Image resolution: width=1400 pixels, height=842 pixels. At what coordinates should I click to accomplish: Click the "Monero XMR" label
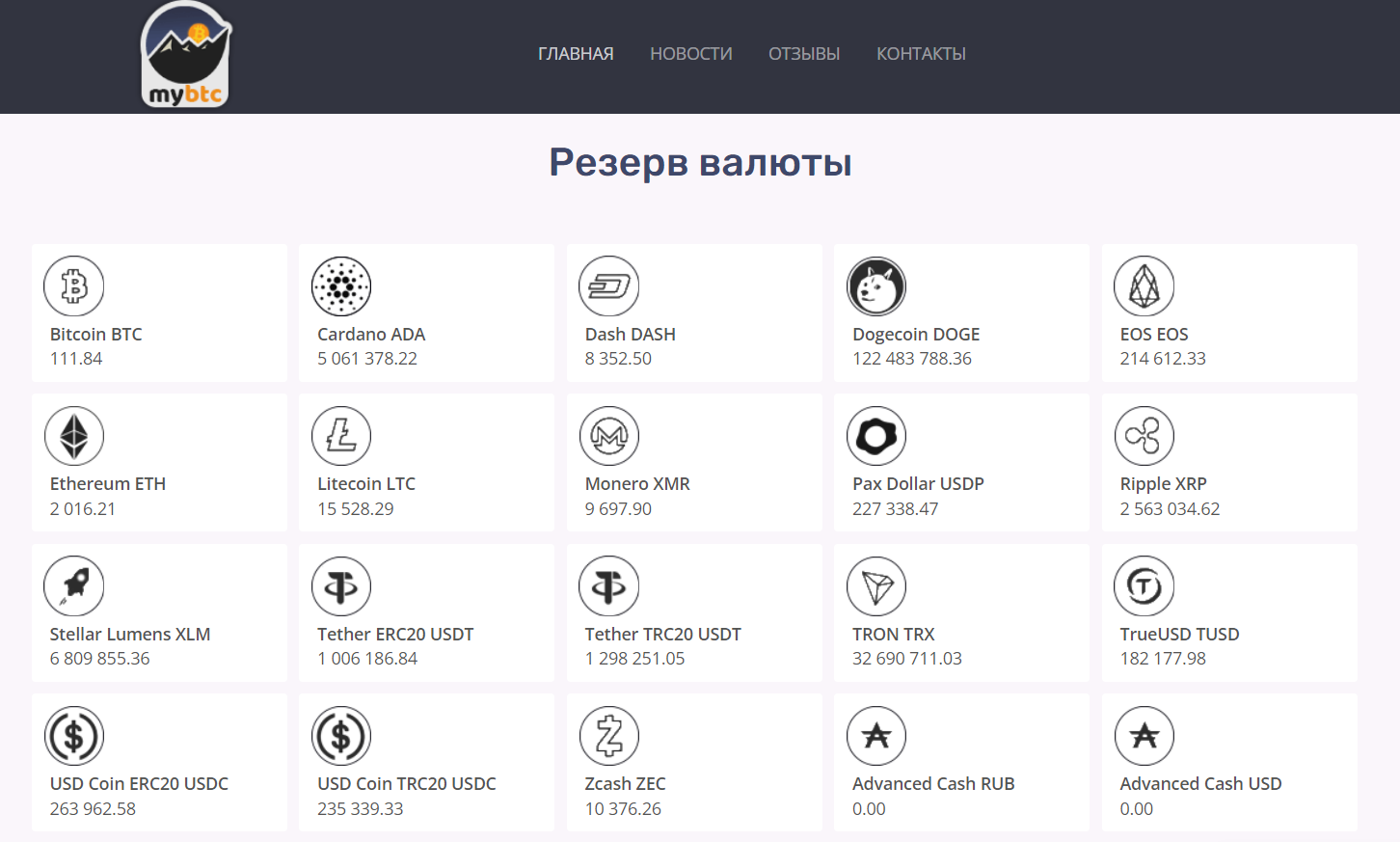pyautogui.click(x=637, y=484)
